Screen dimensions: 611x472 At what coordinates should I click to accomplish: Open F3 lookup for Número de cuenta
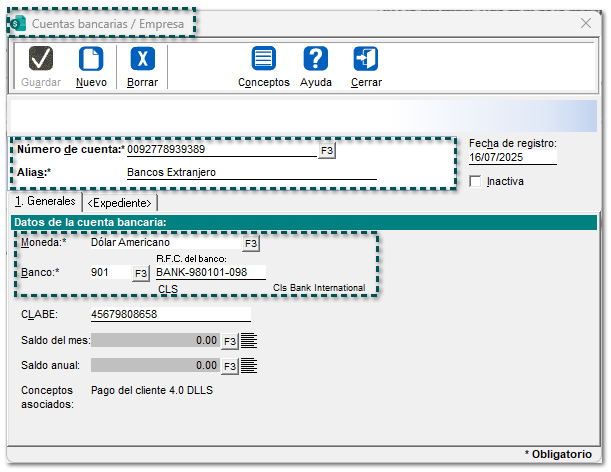point(327,150)
